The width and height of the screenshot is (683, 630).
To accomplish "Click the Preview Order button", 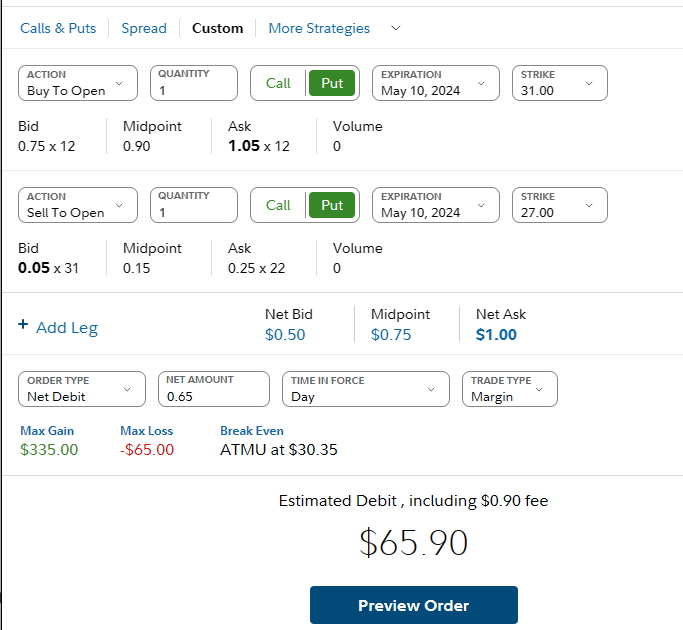I will [x=414, y=605].
